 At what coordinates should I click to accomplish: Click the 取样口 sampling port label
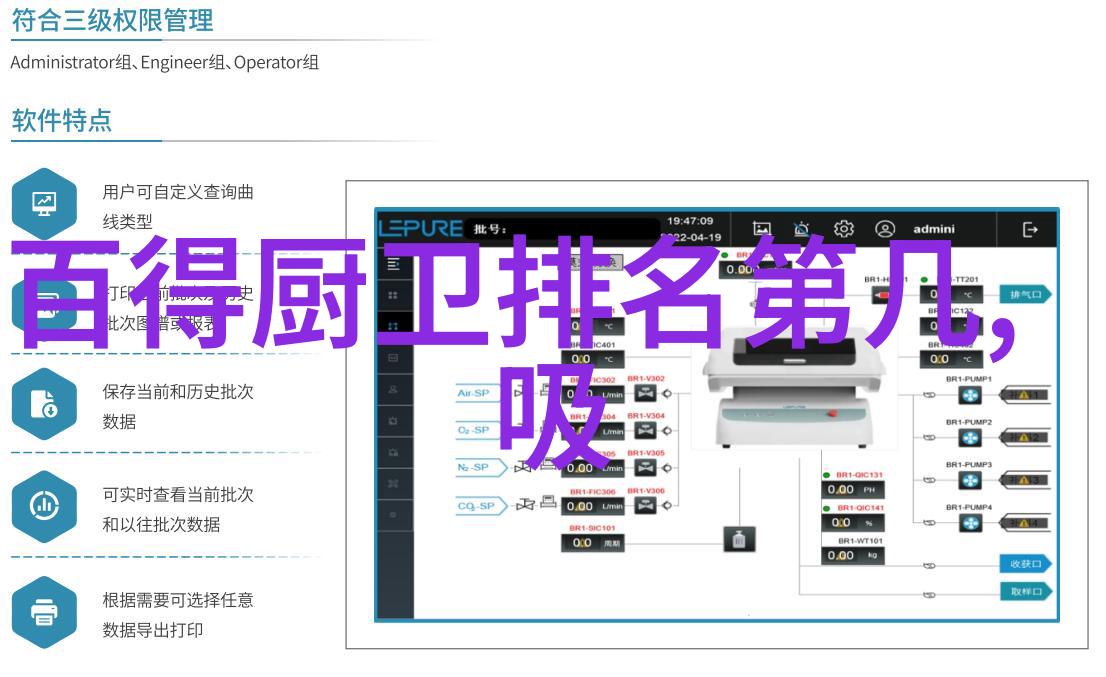[x=1025, y=592]
